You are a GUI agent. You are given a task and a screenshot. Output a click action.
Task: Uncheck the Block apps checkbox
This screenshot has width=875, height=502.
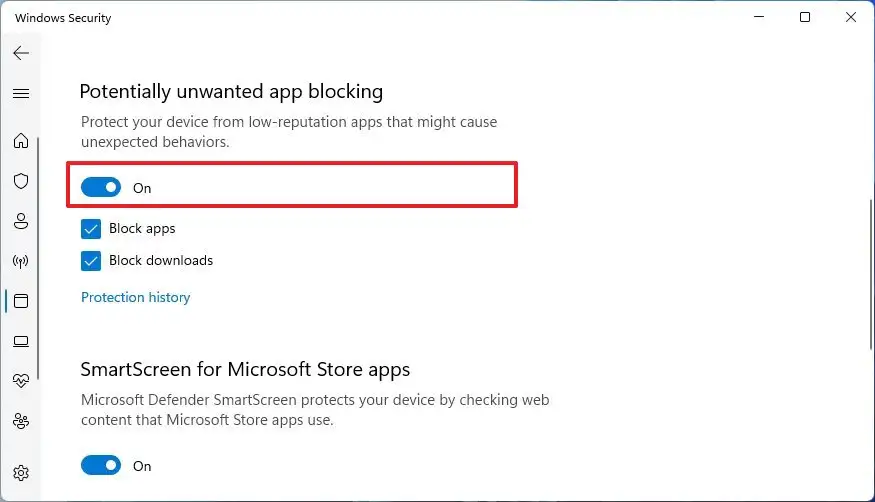[91, 229]
